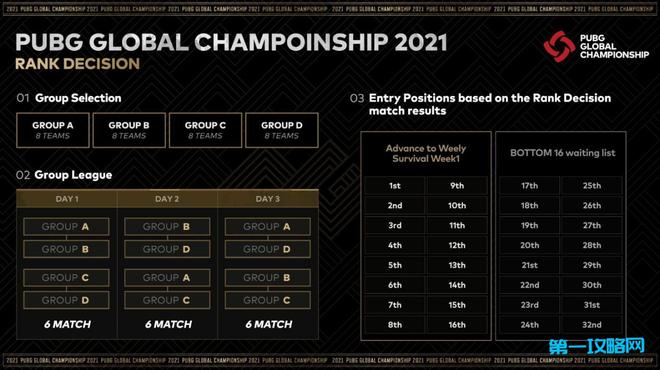The height and width of the screenshot is (370, 660).
Task: Click the RANK DECISION subtitle
Action: pos(77,64)
